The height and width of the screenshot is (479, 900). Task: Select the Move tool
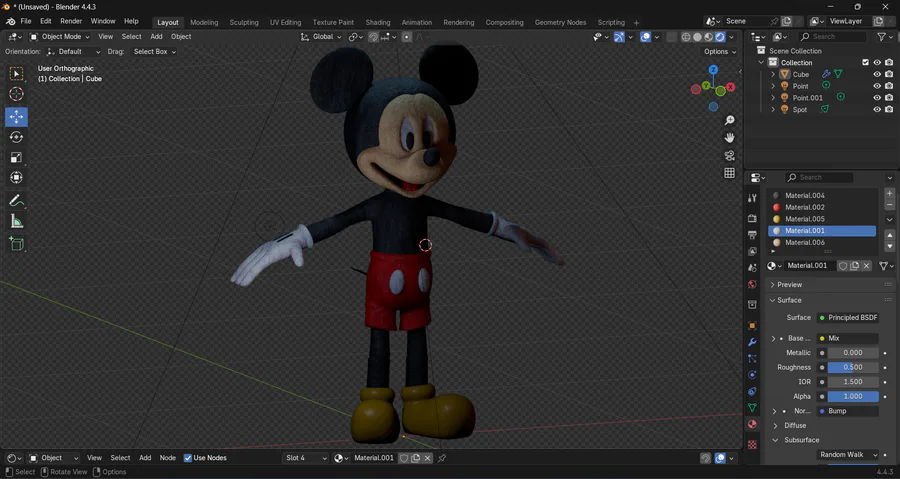(x=16, y=116)
